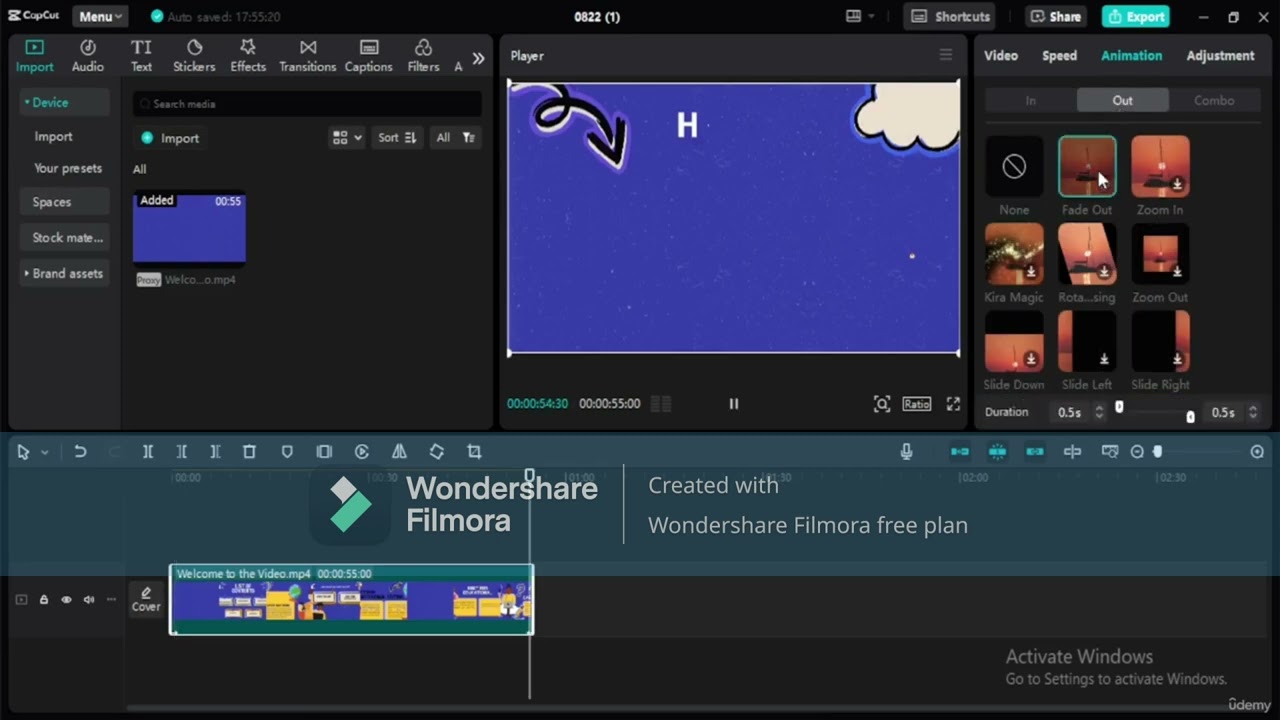Screen dimensions: 1280x720
Task: Apply the Zoom In animation
Action: (x=1160, y=166)
